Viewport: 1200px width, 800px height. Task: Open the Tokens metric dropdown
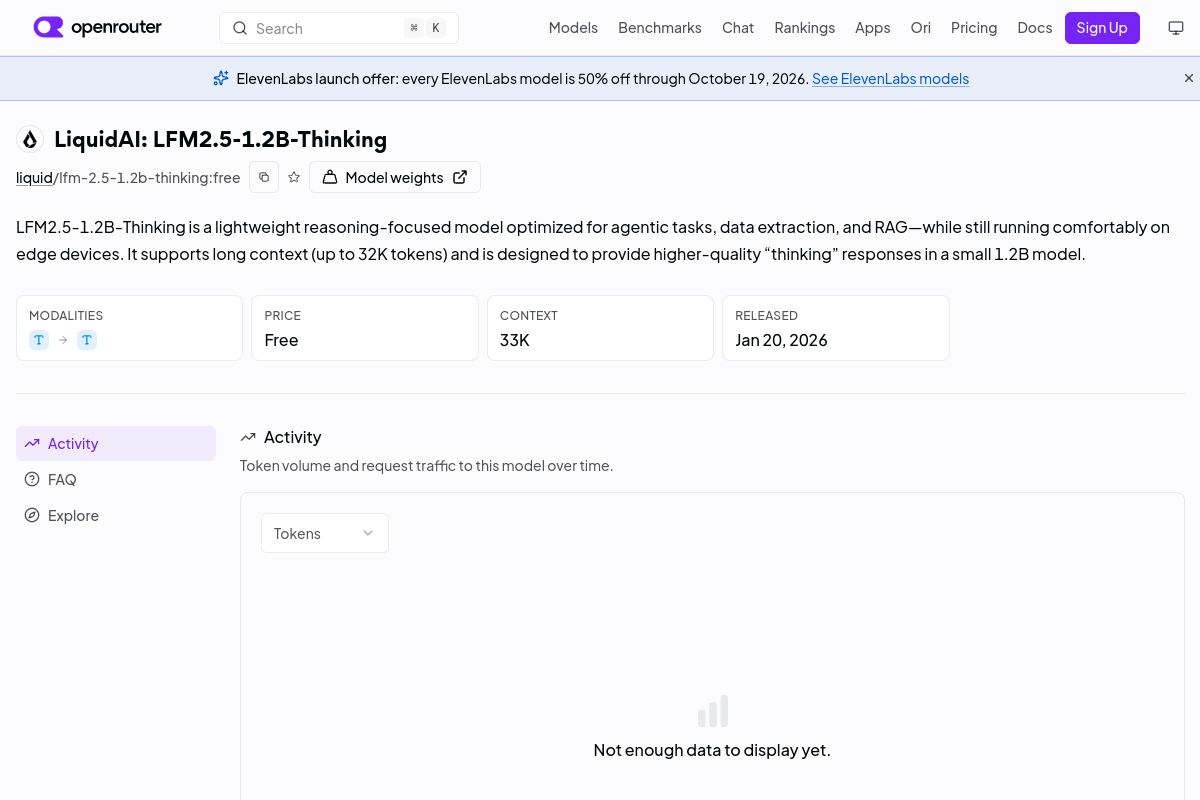pos(325,533)
